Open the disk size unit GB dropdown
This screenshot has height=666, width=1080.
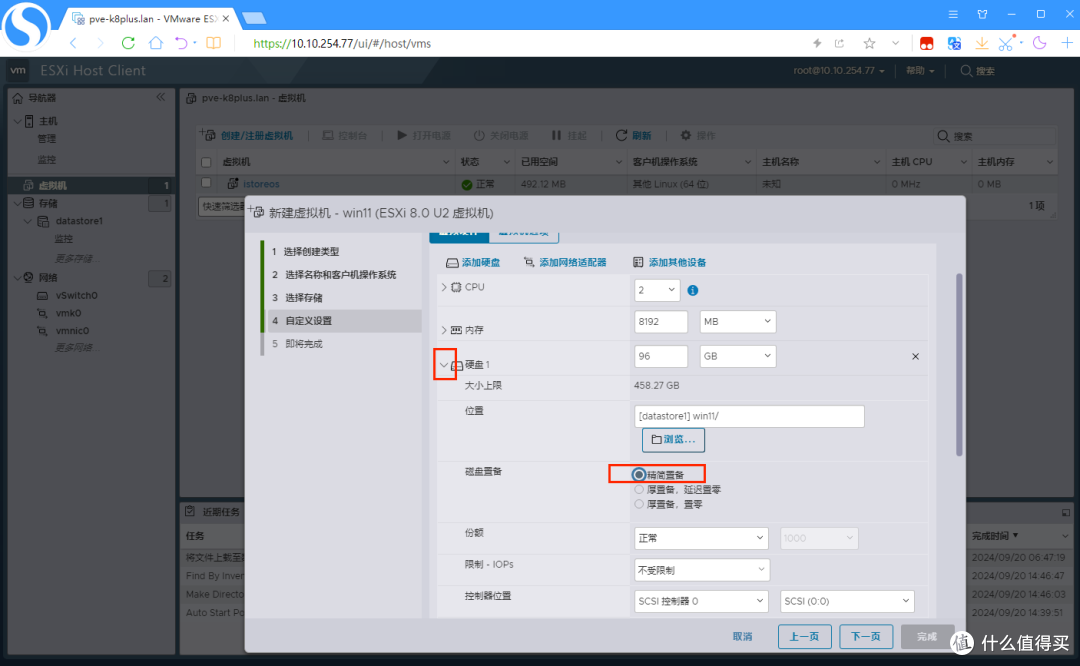(738, 356)
